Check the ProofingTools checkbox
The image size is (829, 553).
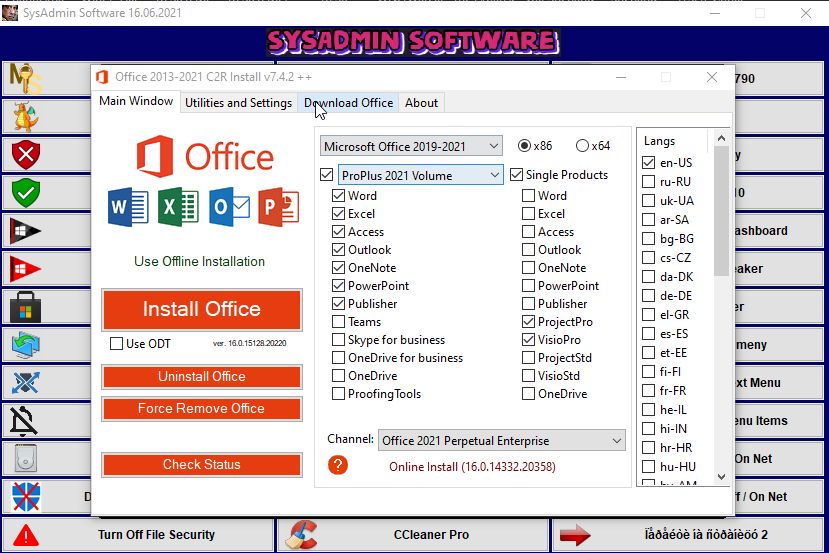click(x=338, y=393)
